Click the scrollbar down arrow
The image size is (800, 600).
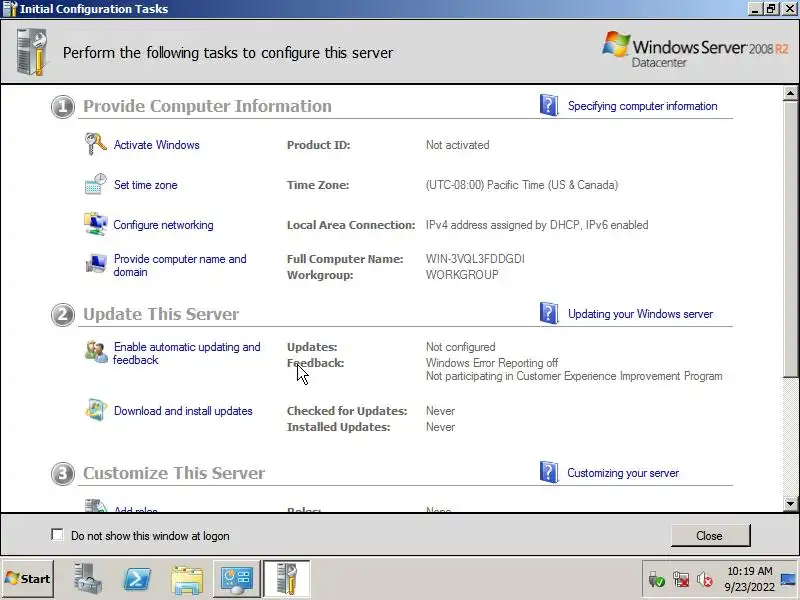[790, 504]
